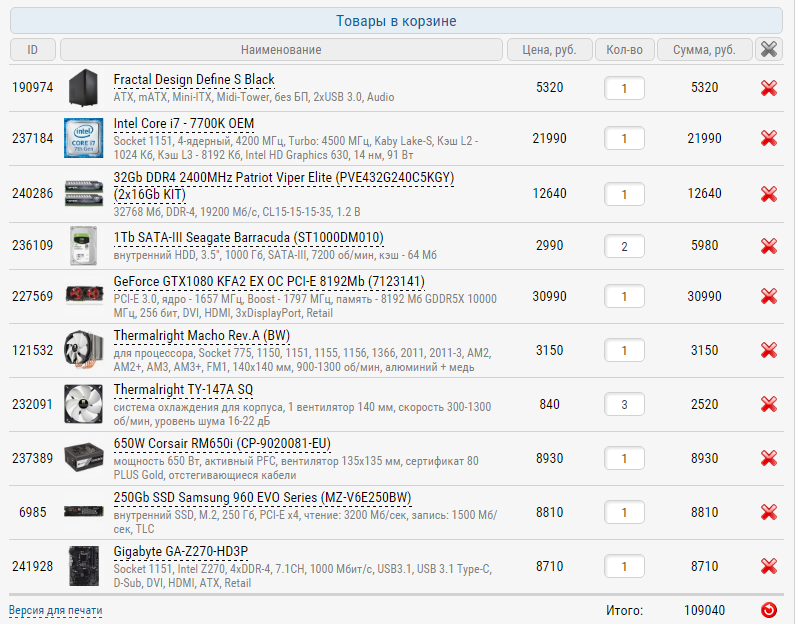The image size is (796, 624).
Task: Select quantity field for TY-147A SQ fan
Action: (x=624, y=404)
